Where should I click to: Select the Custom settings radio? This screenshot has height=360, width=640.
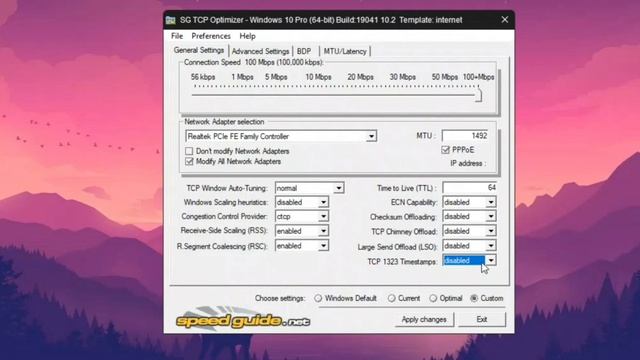[474, 298]
